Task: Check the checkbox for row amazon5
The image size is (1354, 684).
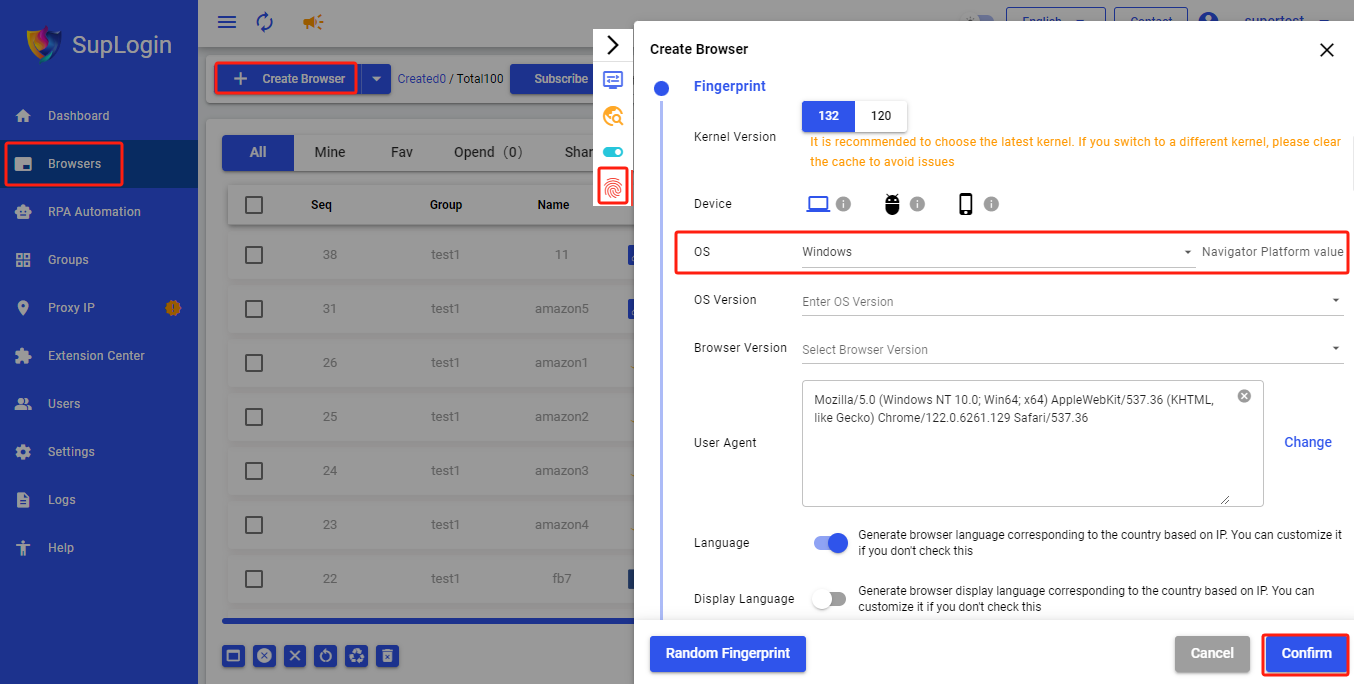Action: [254, 309]
